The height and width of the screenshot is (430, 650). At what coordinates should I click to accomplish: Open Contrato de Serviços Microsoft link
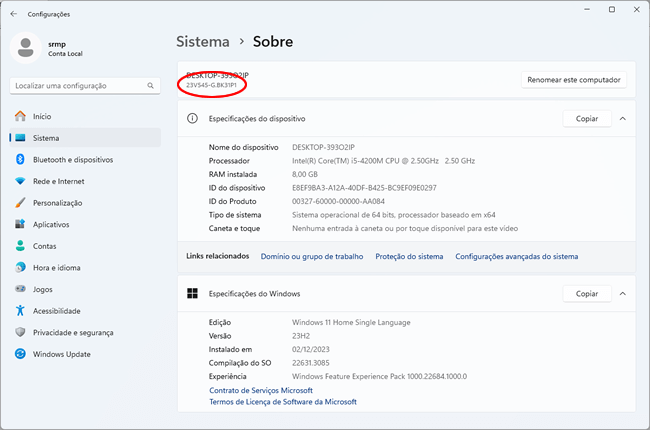point(261,390)
